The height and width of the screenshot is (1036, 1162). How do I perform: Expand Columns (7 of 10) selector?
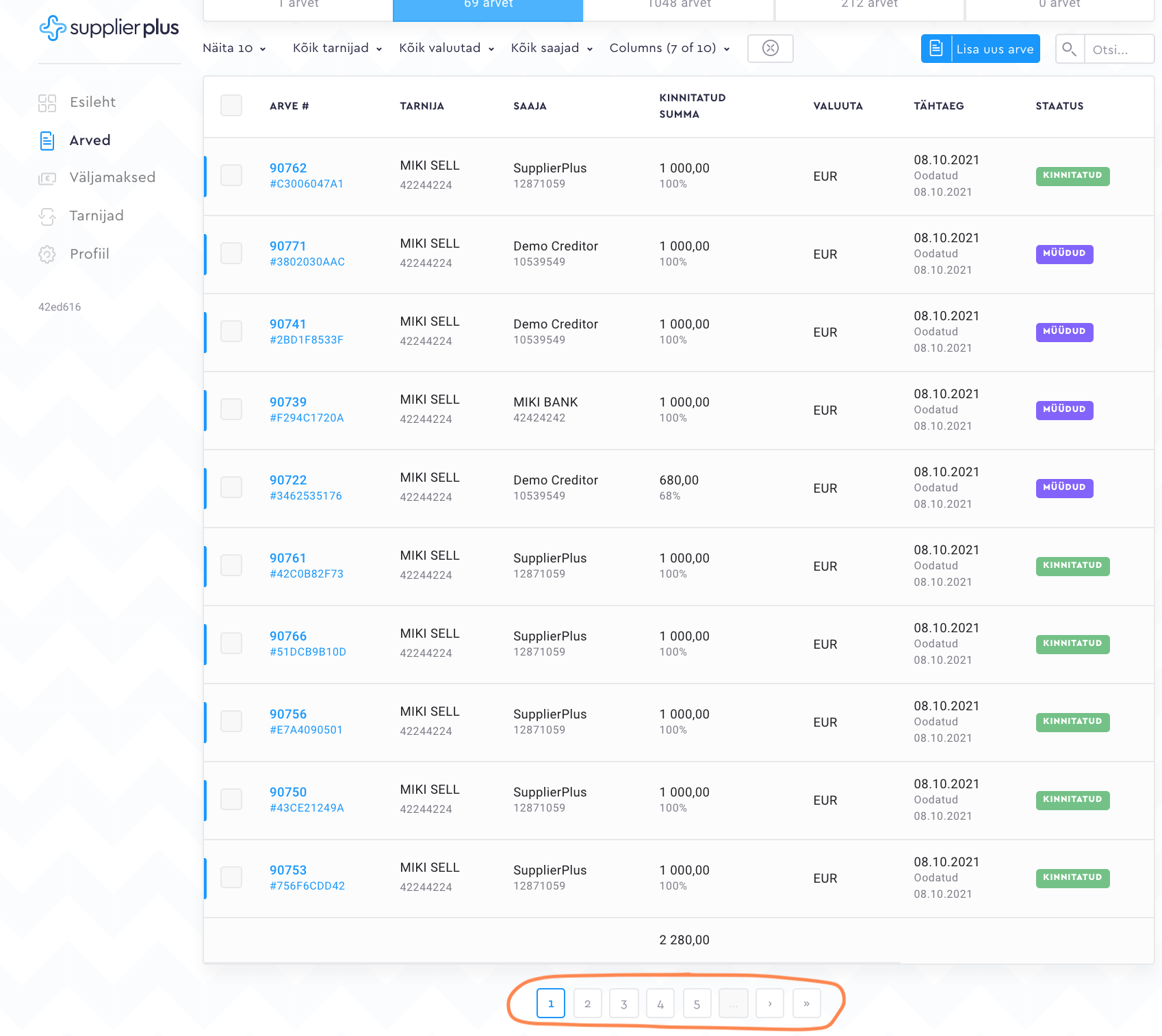[669, 49]
